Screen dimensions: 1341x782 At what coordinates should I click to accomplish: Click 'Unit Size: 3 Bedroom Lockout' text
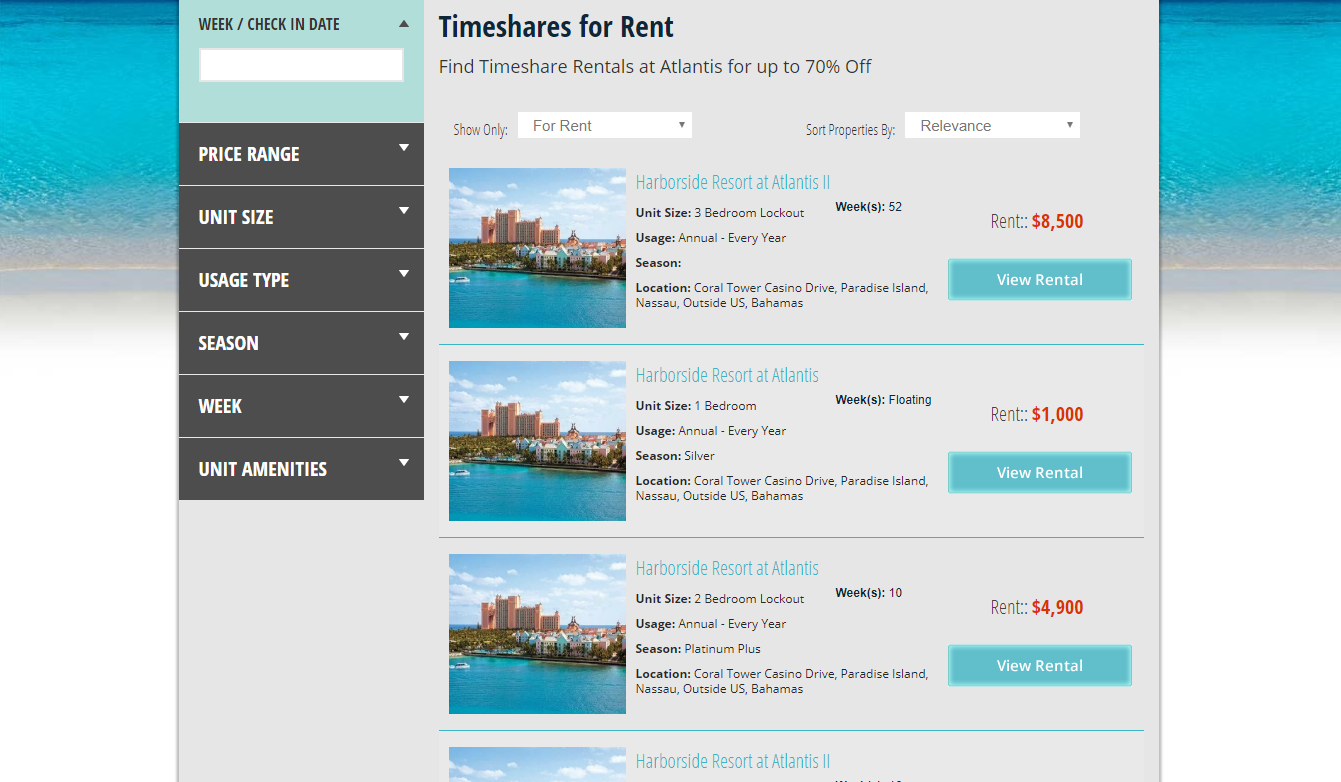point(720,213)
